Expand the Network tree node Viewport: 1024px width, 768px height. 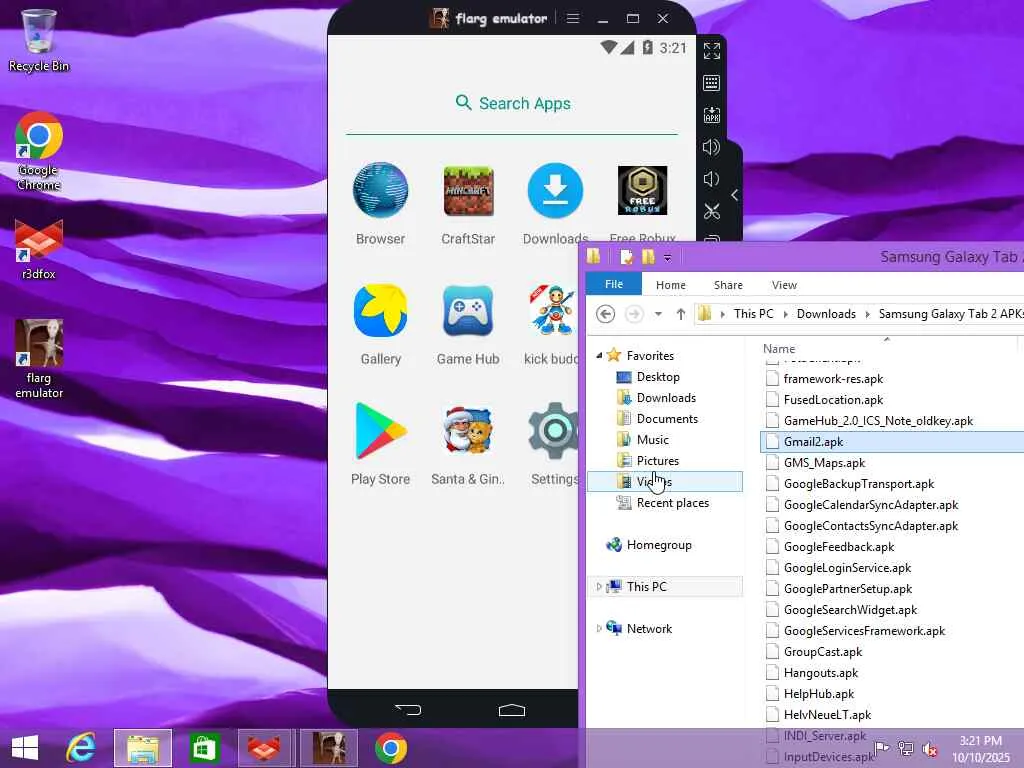[x=599, y=628]
